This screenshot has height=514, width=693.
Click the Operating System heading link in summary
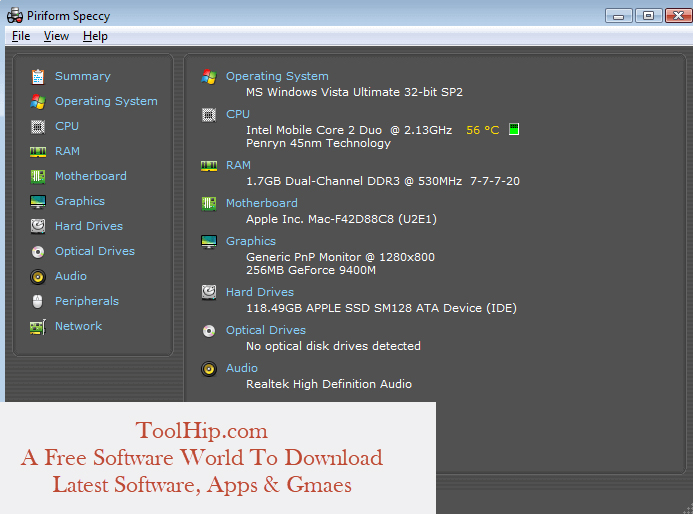tap(277, 76)
